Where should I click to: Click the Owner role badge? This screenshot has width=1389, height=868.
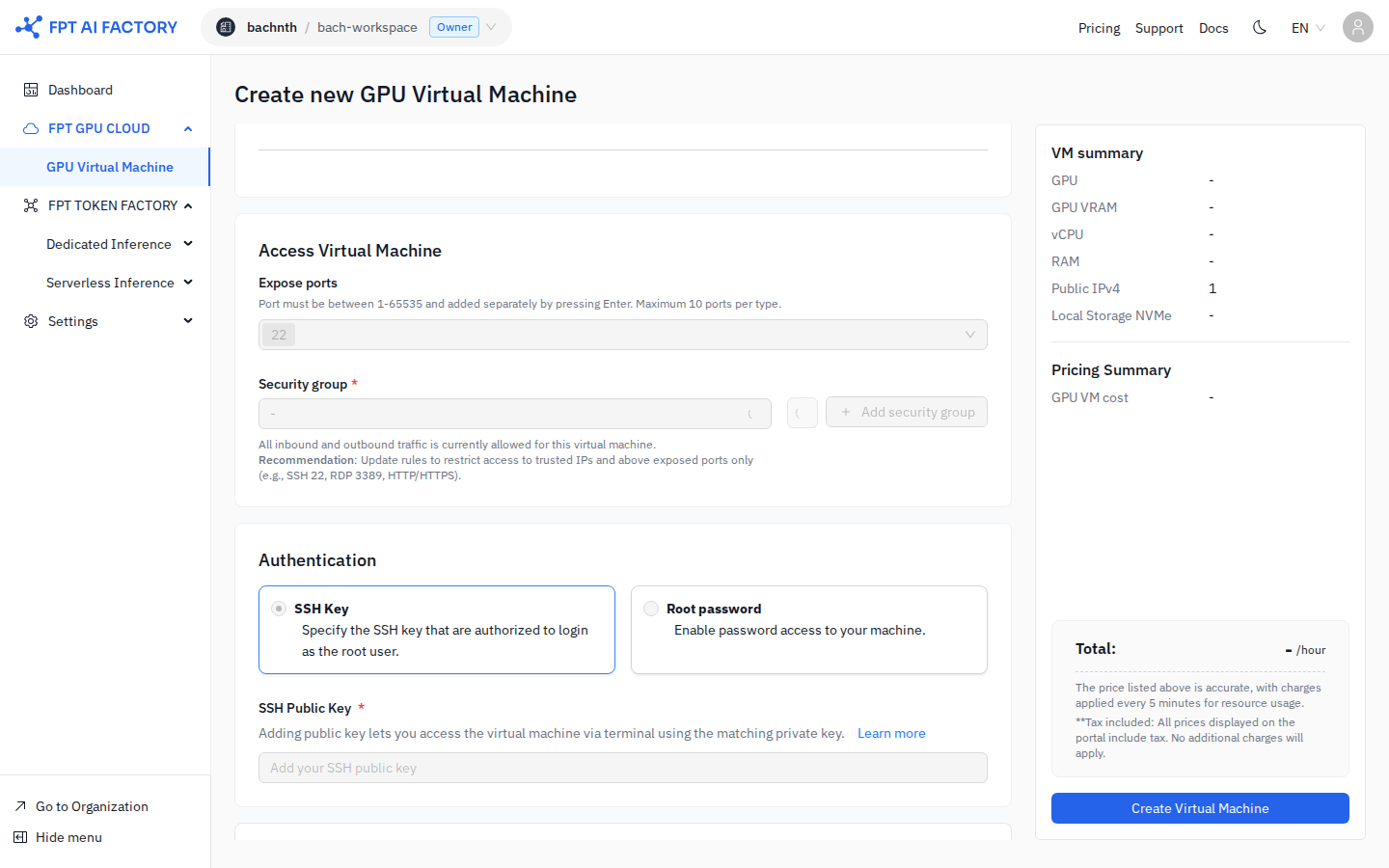click(x=454, y=27)
